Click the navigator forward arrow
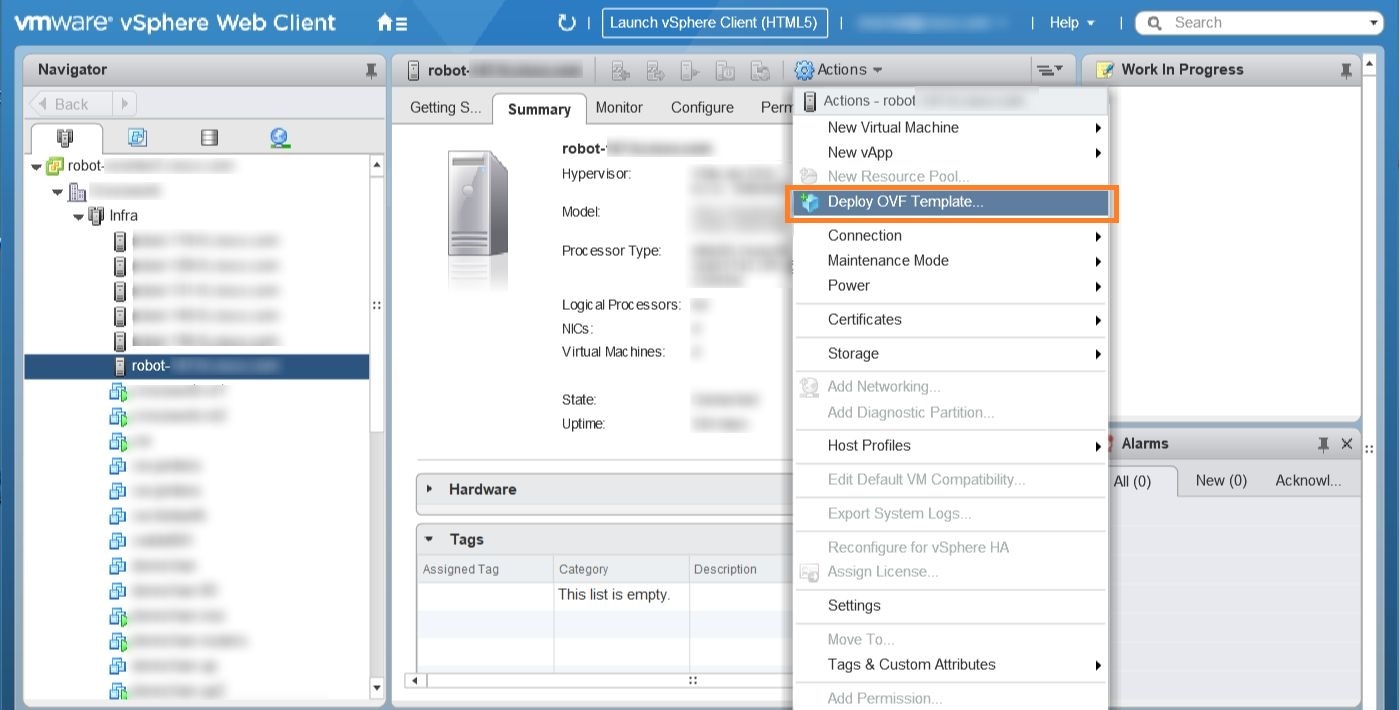 (x=124, y=104)
